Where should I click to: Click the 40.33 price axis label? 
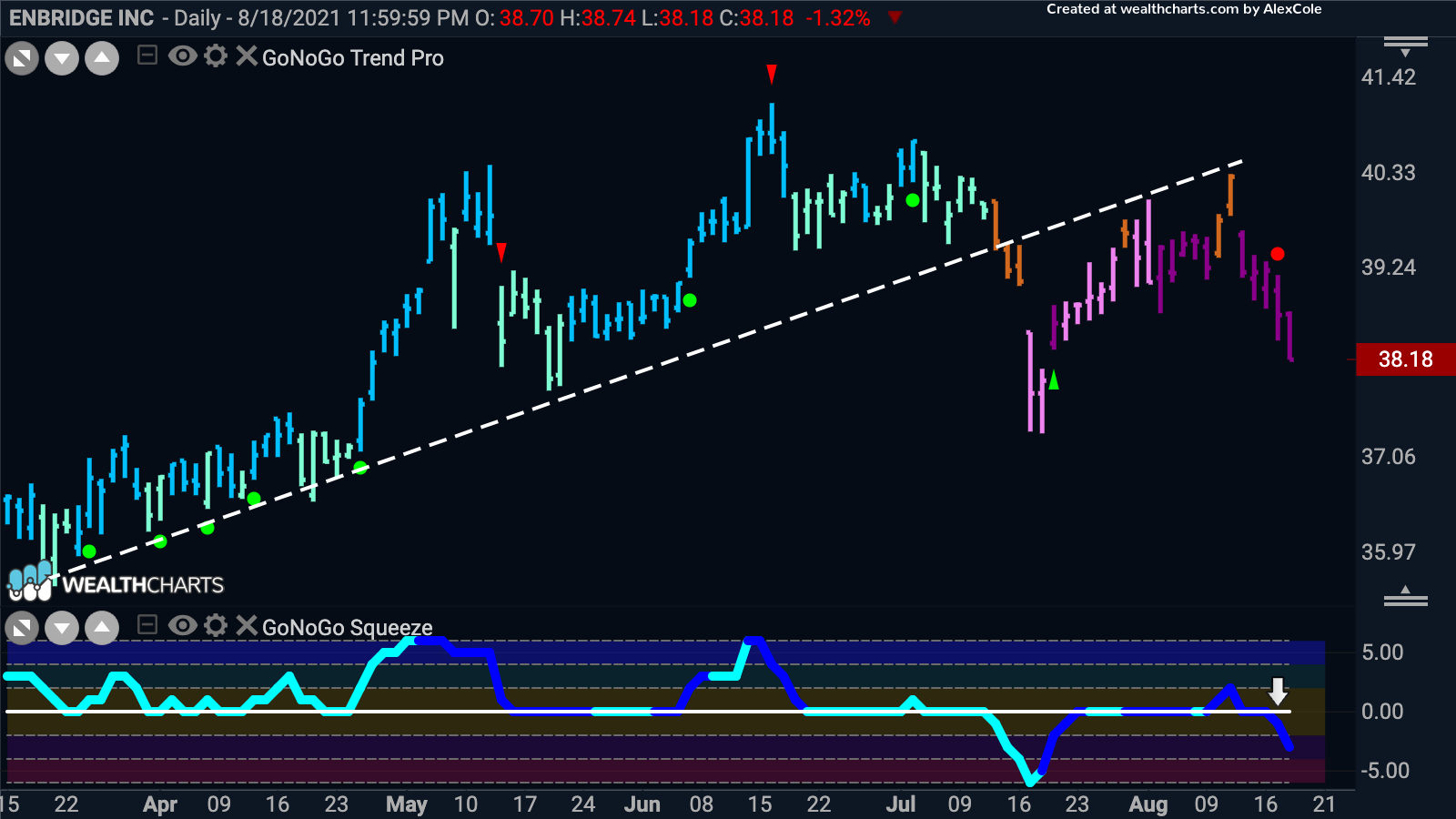(1389, 173)
